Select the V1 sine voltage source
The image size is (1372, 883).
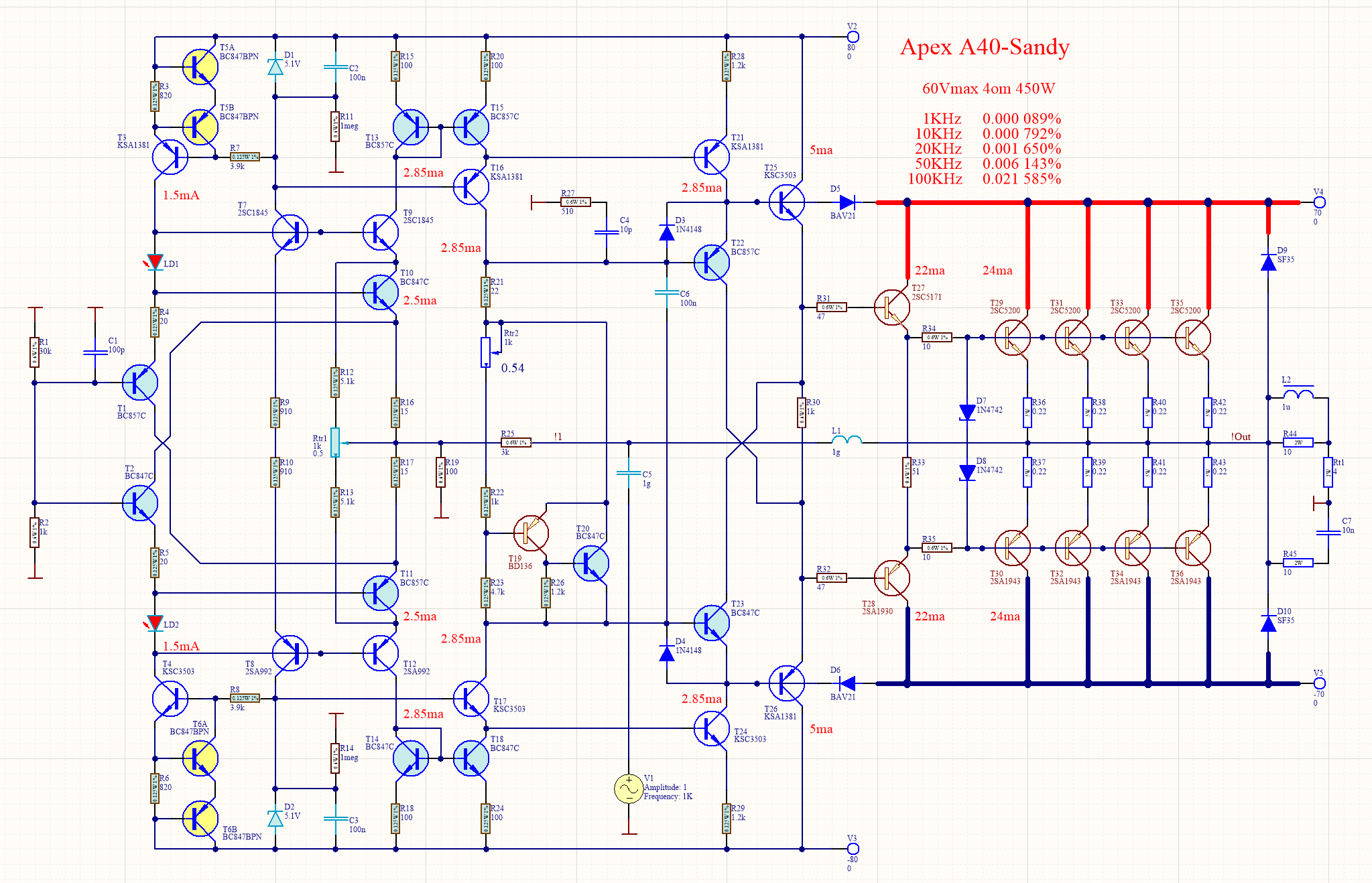pos(629,789)
